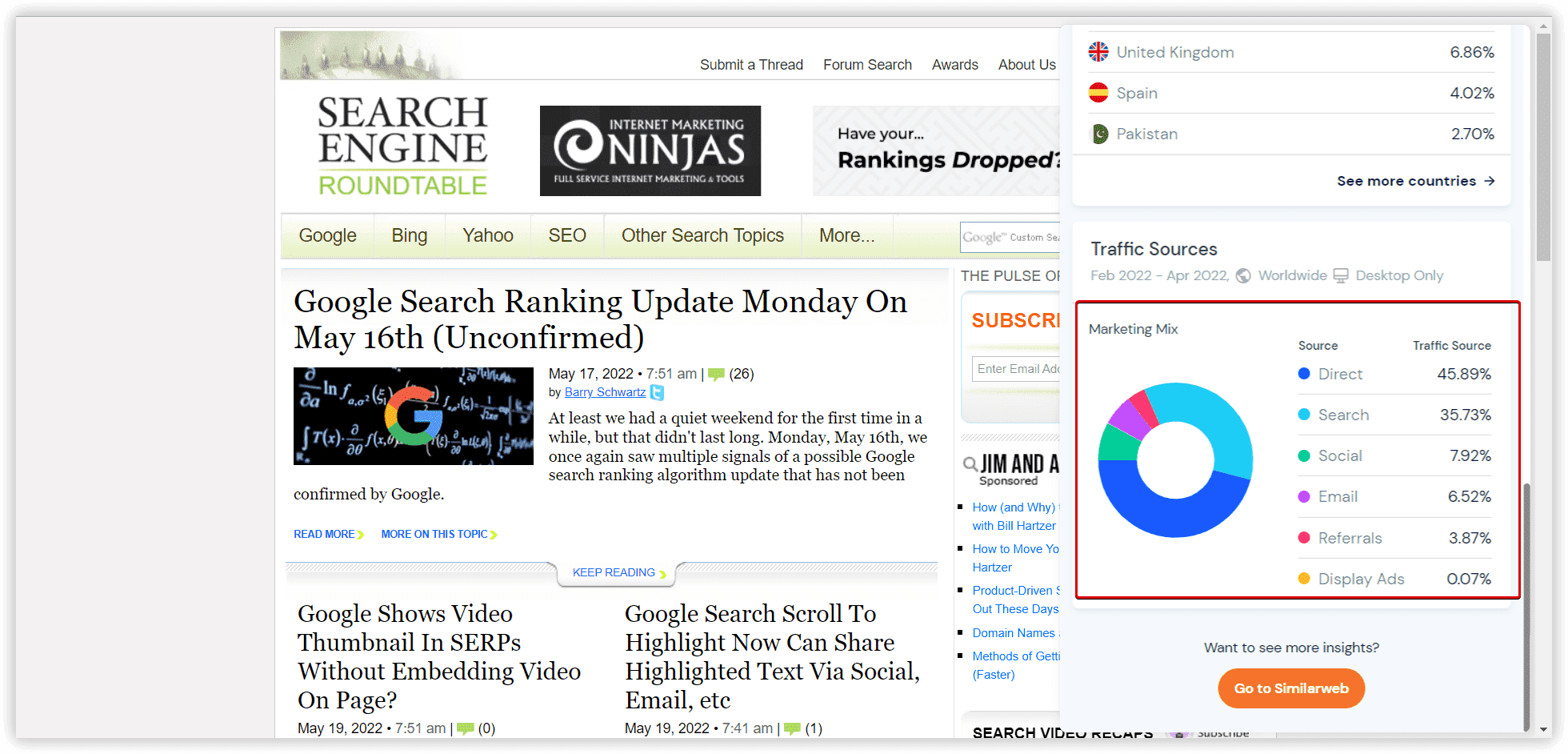Click the Referrals source label

1350,538
